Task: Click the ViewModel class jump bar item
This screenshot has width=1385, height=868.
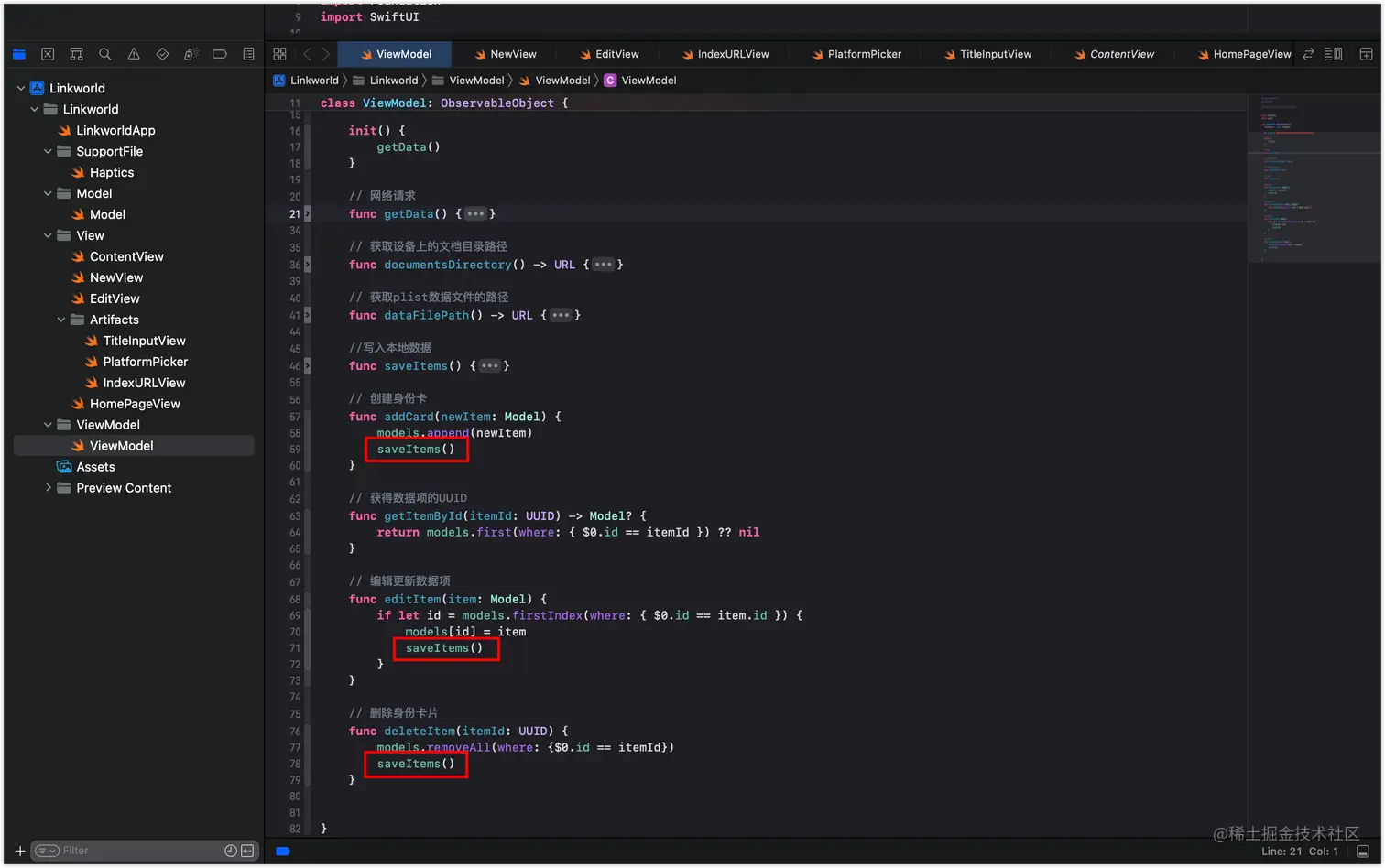Action: click(x=640, y=81)
